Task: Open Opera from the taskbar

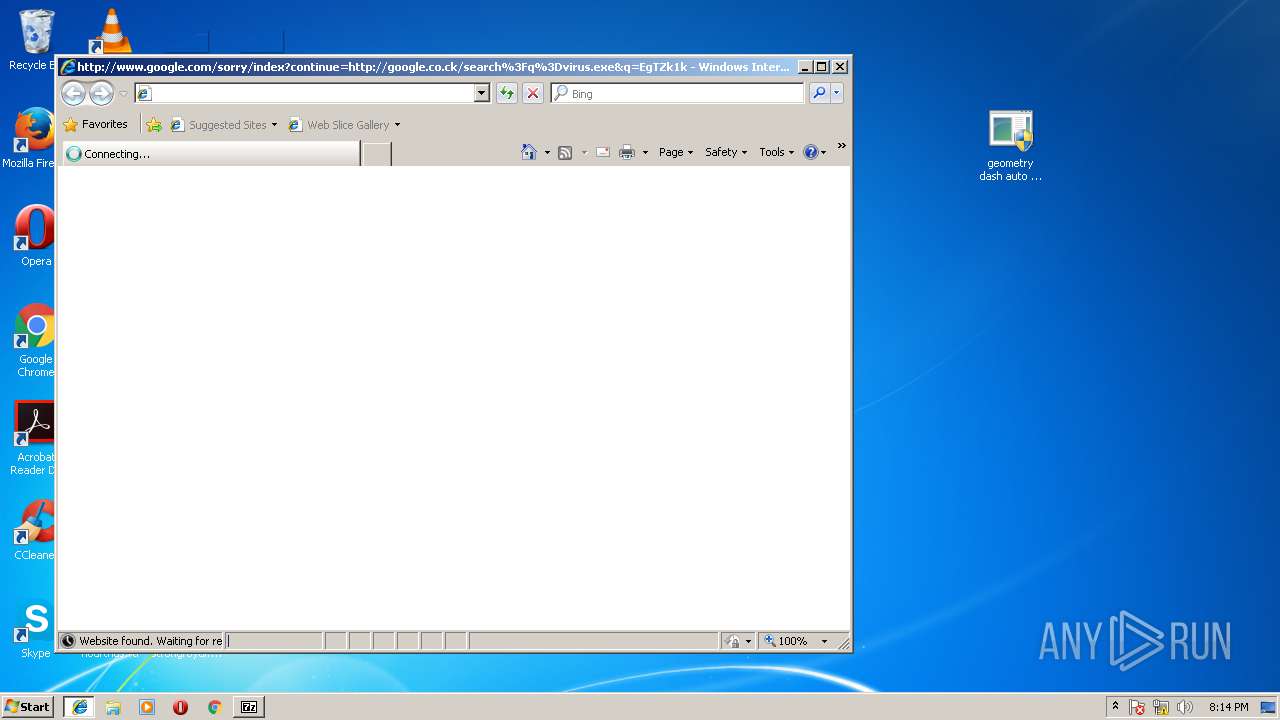Action: pos(180,707)
